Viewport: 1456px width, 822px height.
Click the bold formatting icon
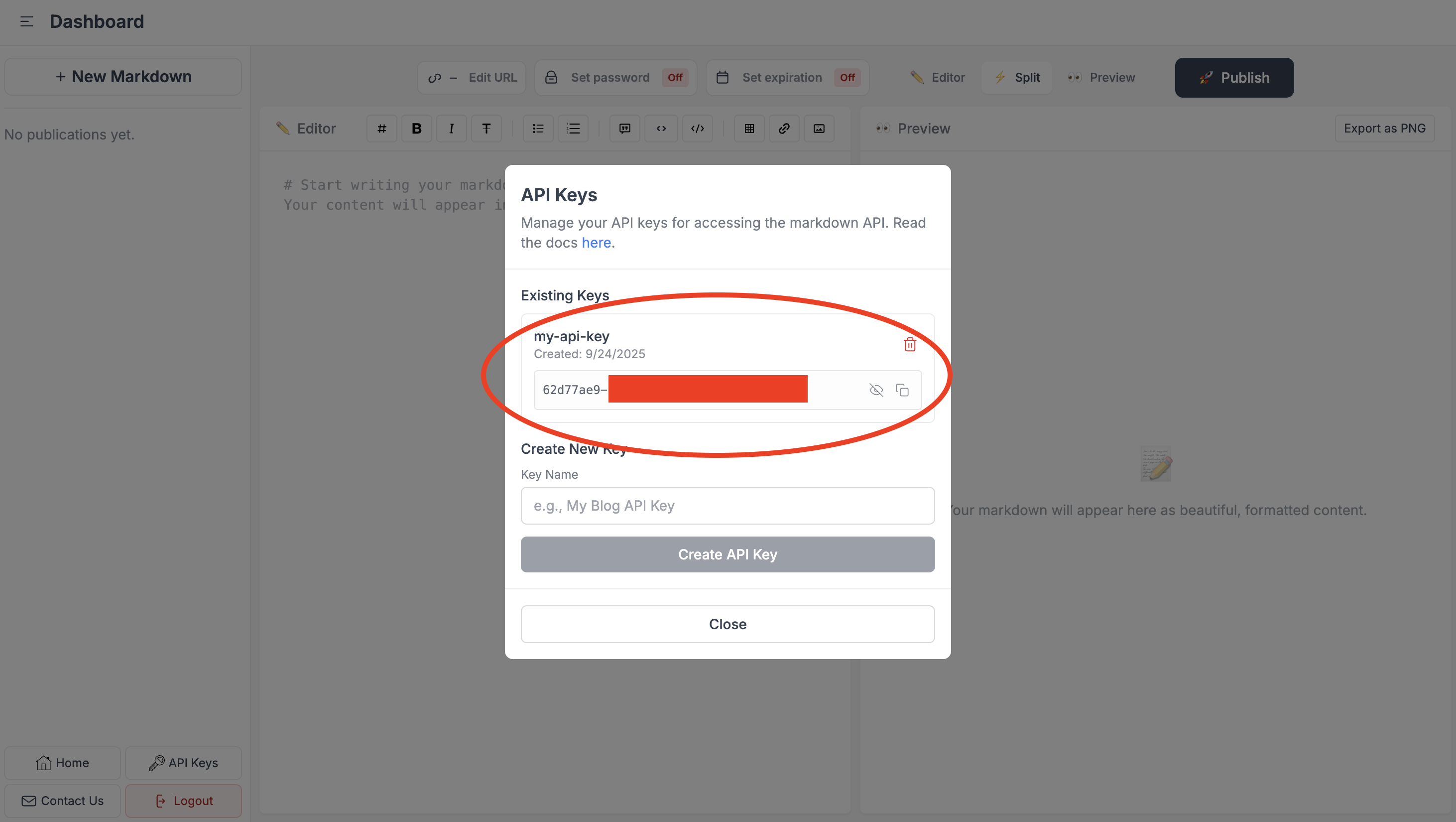(x=416, y=129)
